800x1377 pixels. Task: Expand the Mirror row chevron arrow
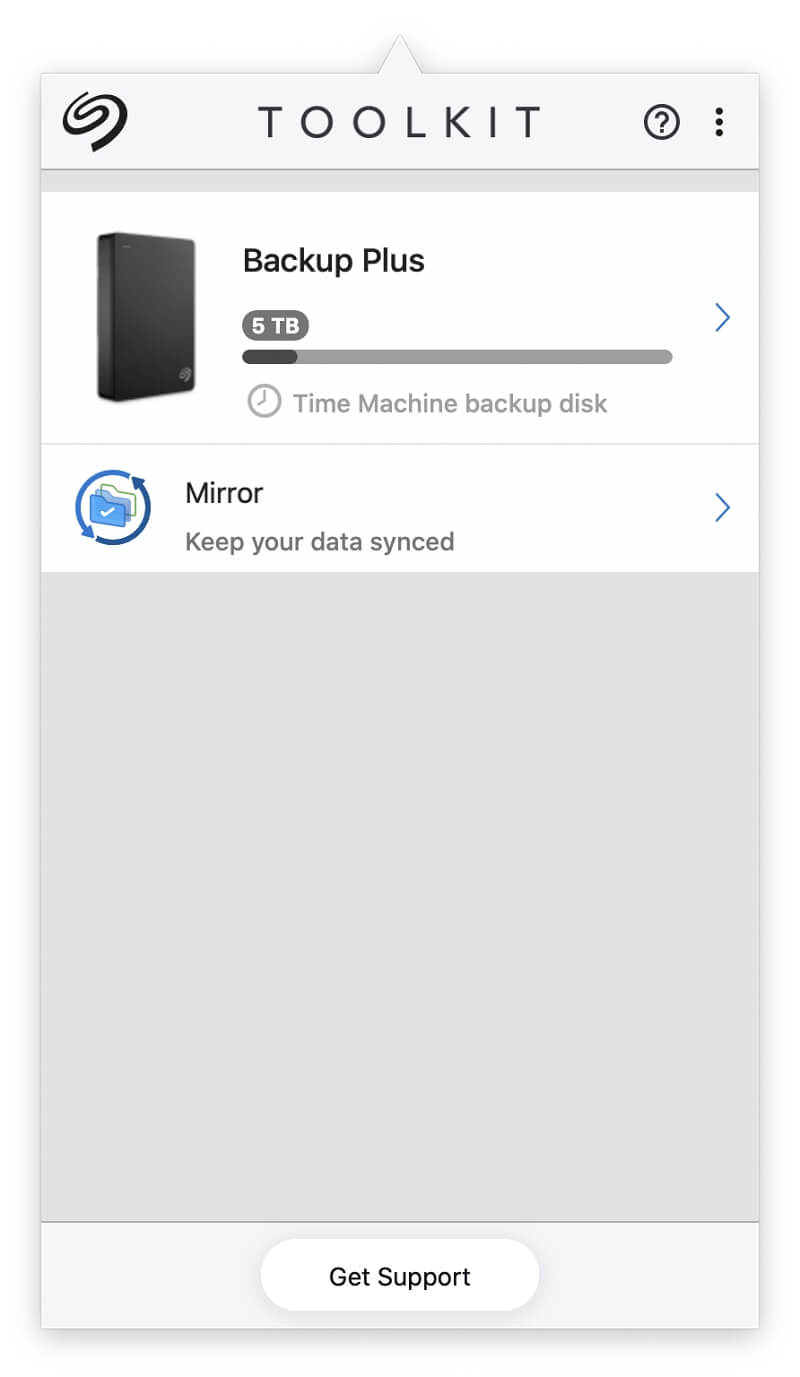pyautogui.click(x=722, y=508)
